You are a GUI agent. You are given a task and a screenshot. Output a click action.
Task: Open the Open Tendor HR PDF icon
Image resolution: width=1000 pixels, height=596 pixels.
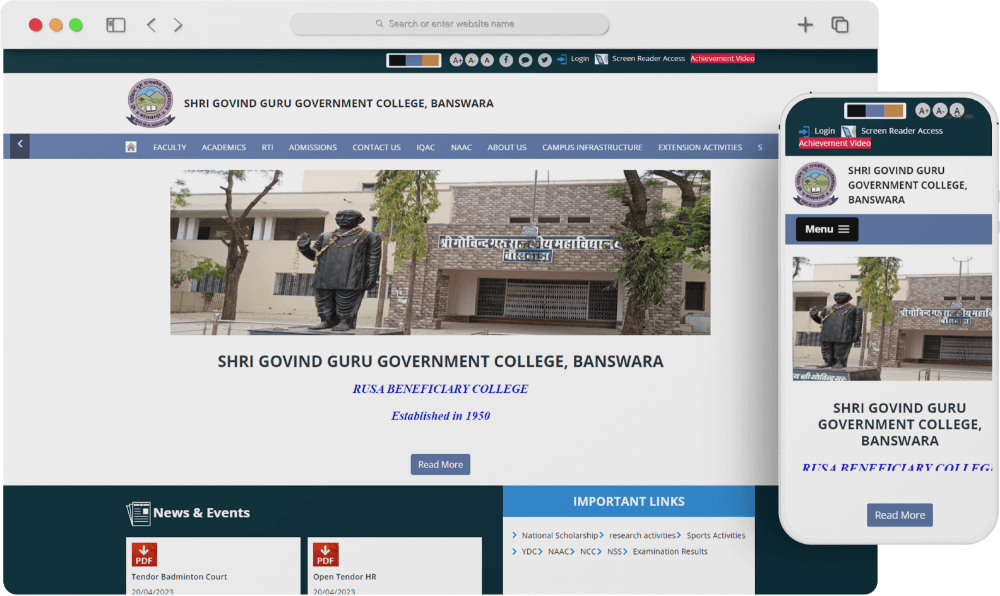(325, 555)
